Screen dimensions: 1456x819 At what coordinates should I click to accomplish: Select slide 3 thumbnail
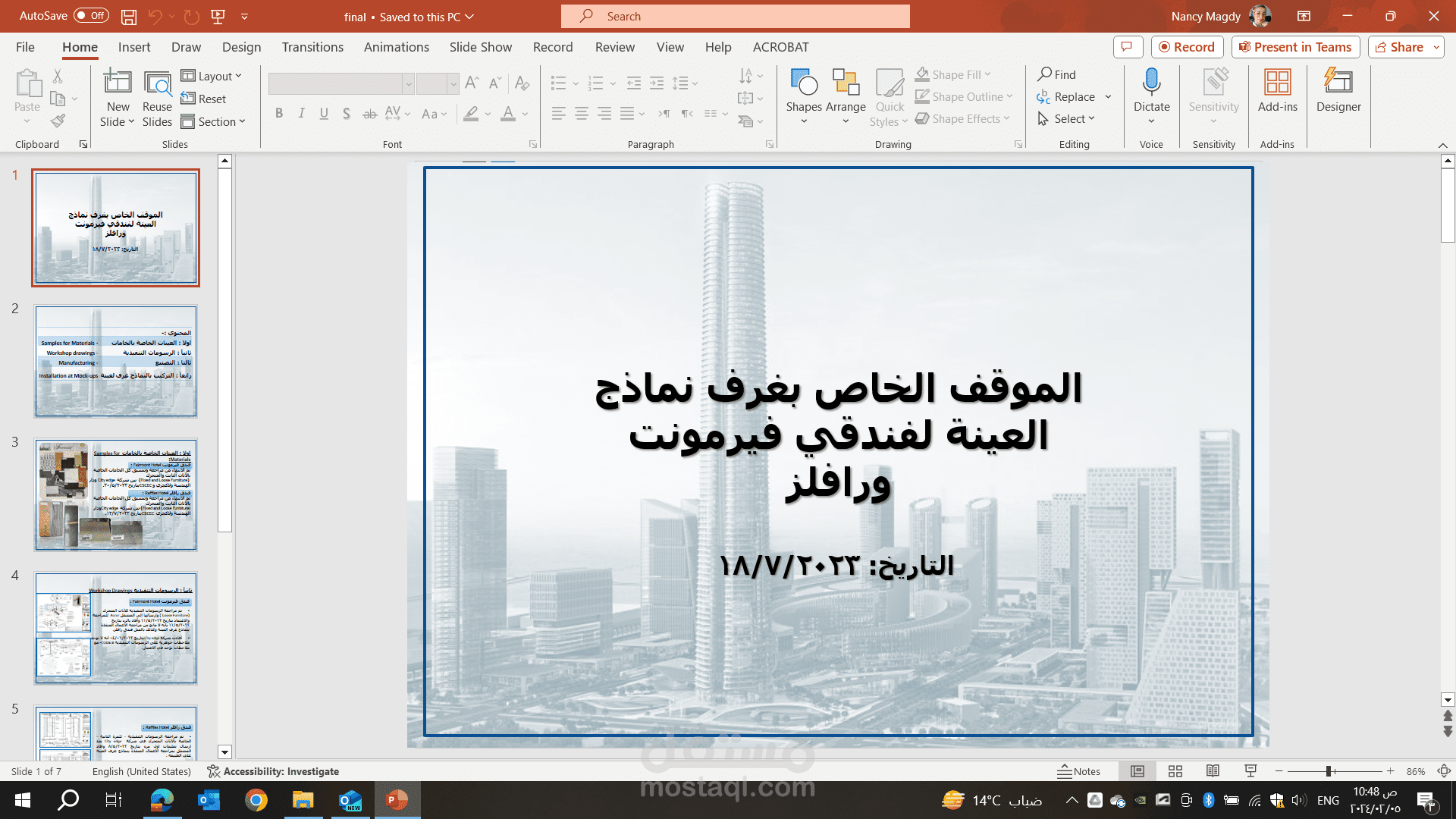click(x=115, y=495)
